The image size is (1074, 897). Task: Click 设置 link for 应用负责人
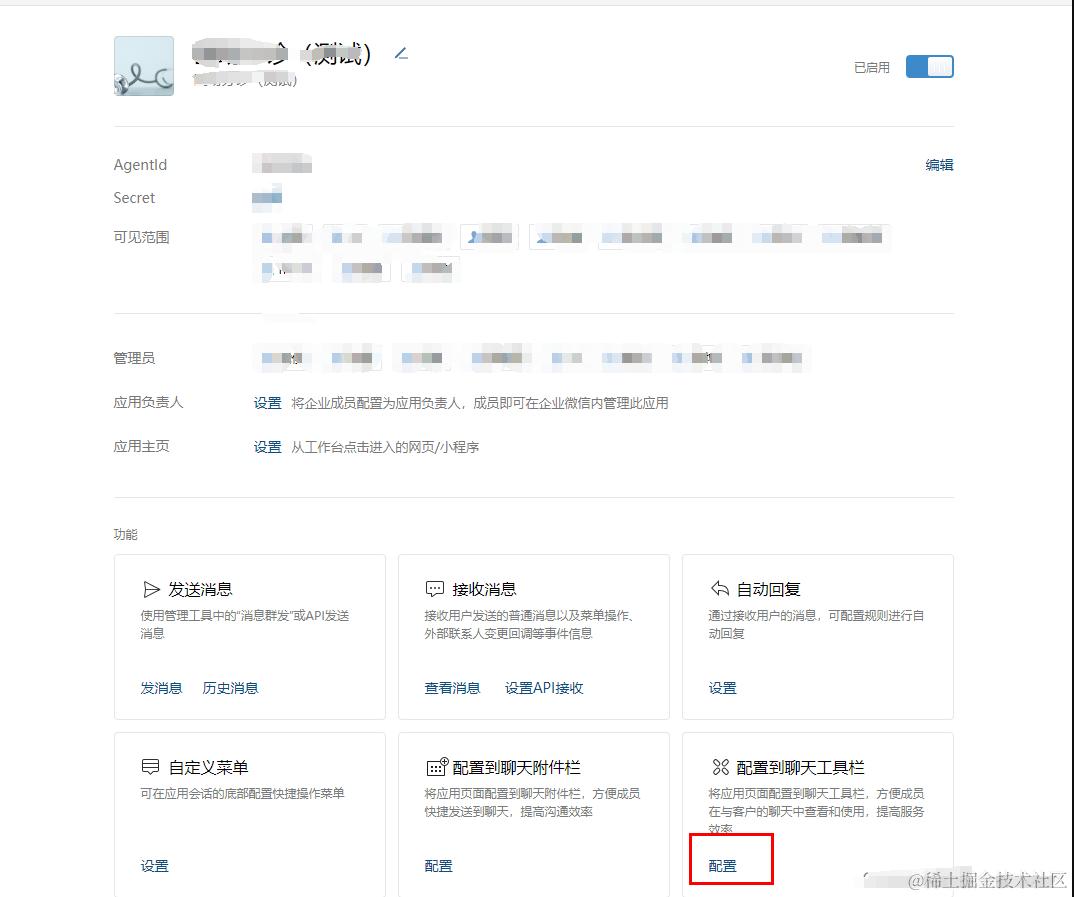click(267, 403)
